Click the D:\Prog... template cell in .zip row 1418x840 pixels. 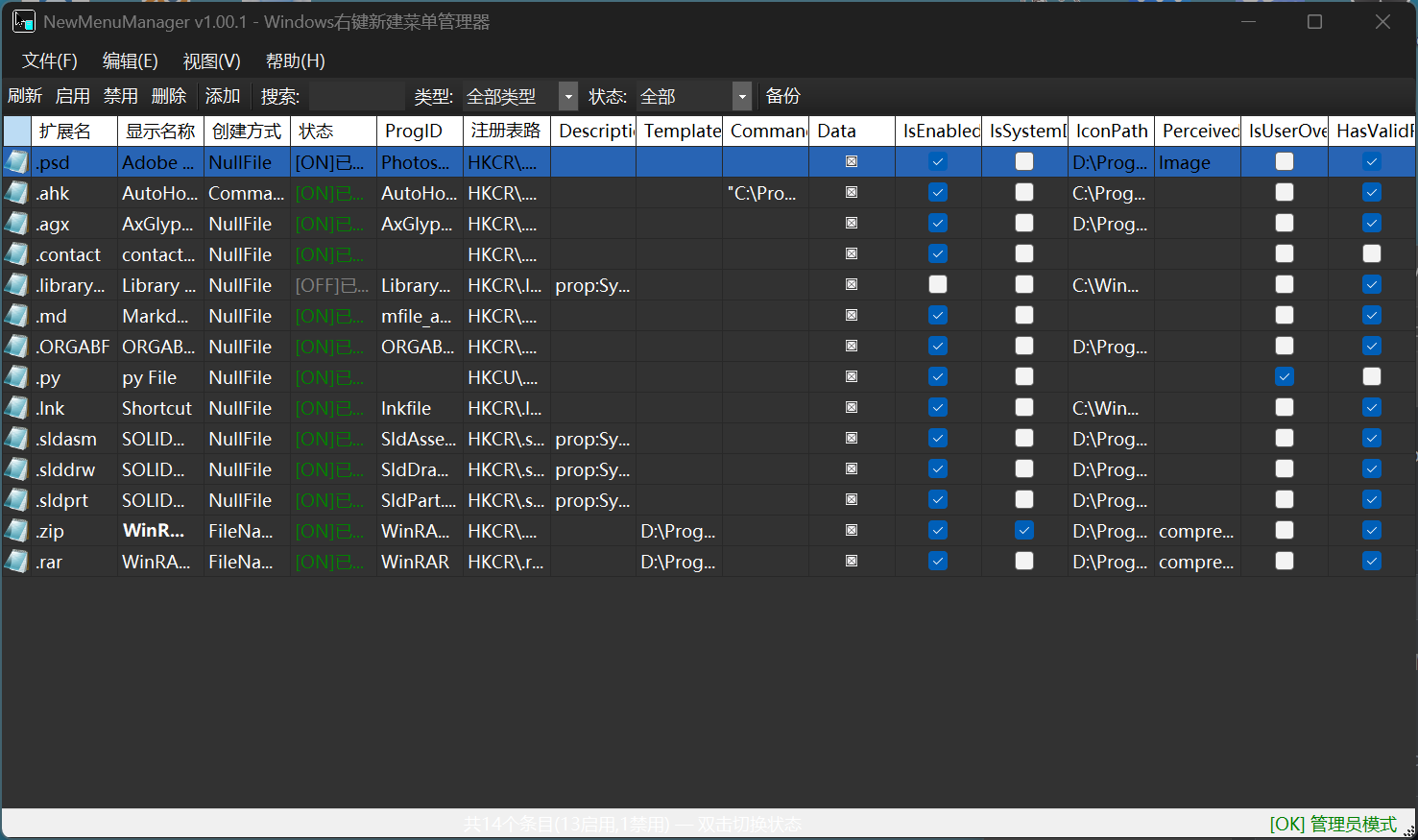tap(679, 531)
